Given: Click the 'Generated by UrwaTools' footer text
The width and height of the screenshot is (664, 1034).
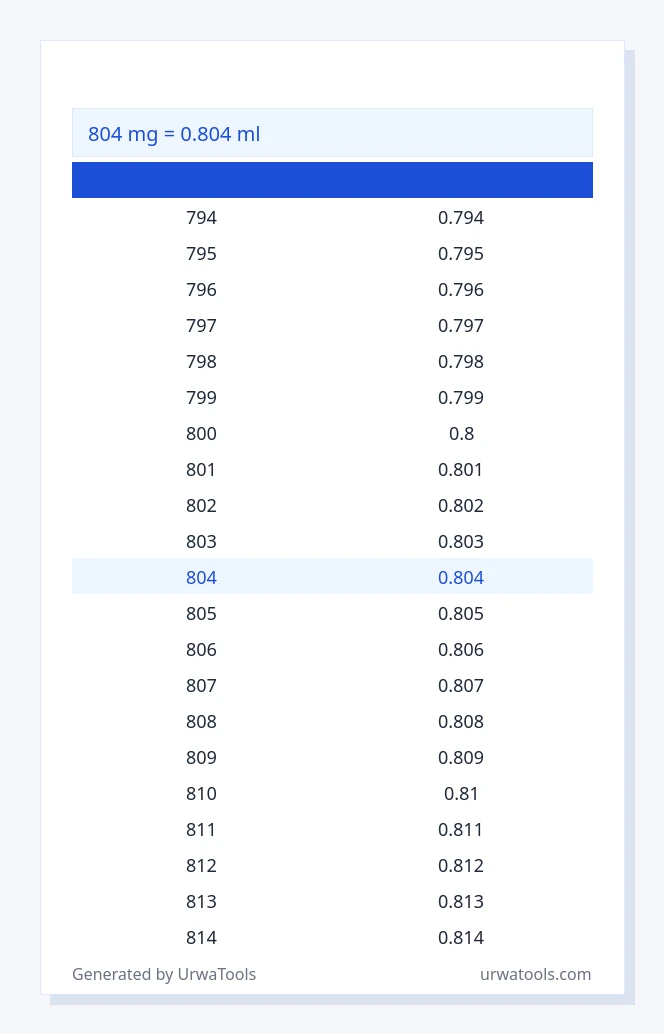Looking at the screenshot, I should [x=164, y=975].
